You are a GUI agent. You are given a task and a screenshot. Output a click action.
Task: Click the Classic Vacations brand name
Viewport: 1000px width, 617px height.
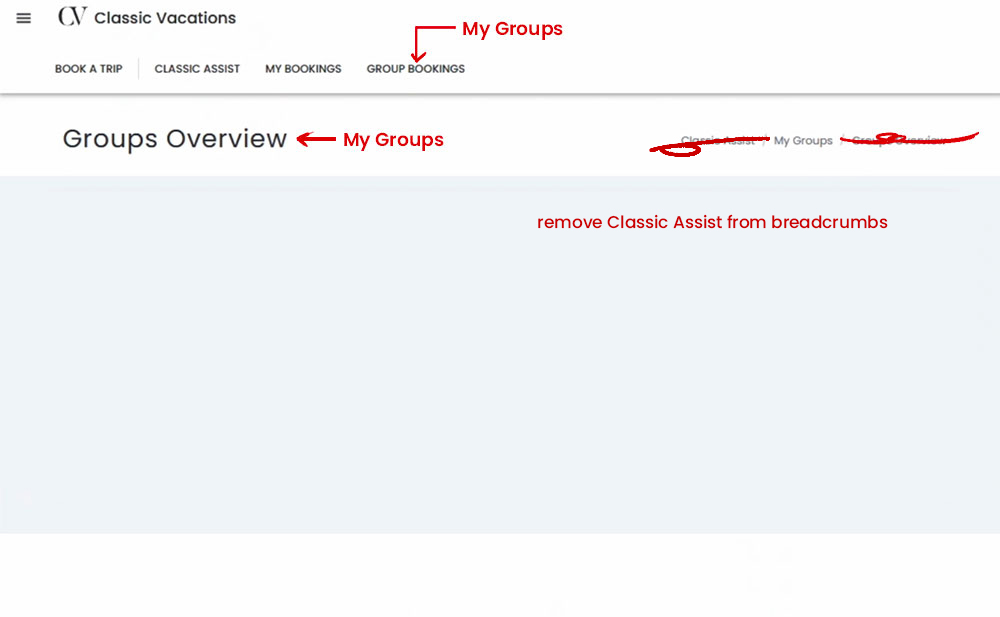[165, 18]
